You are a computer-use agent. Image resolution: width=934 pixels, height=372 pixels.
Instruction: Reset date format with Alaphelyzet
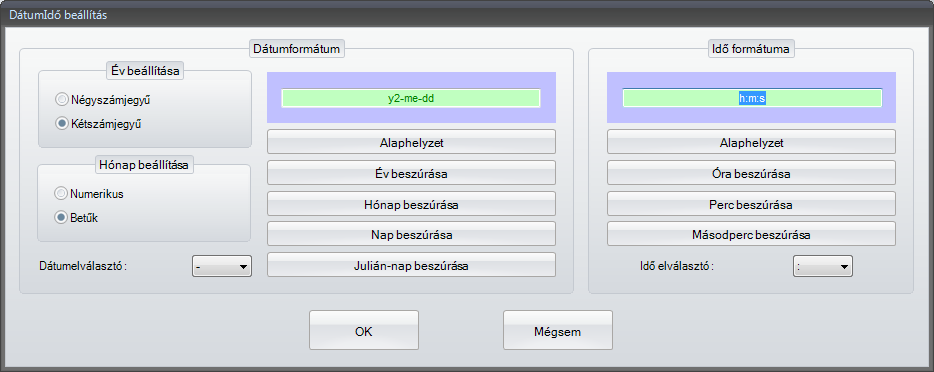[411, 143]
